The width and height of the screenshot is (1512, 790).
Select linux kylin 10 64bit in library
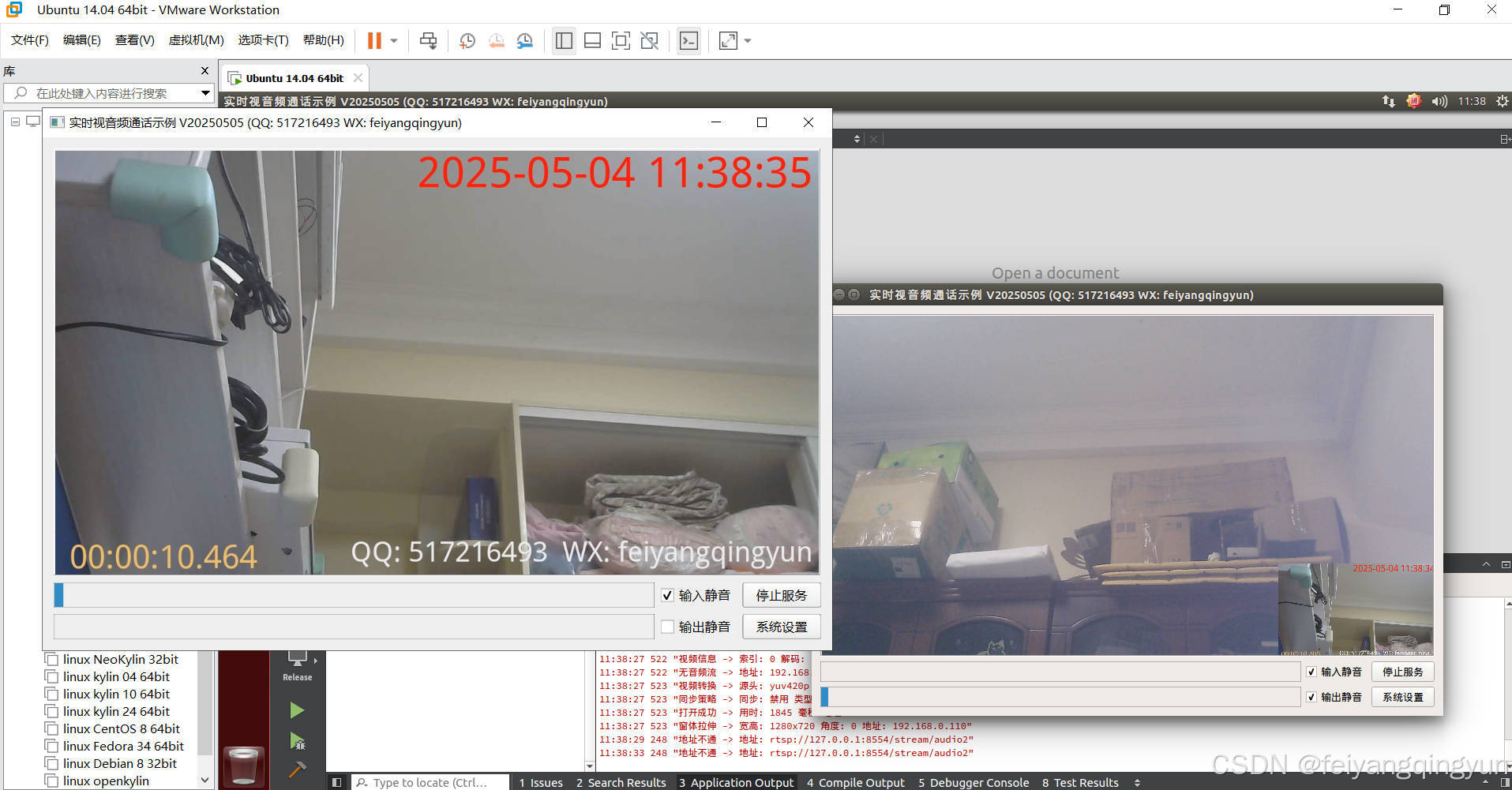tap(116, 694)
